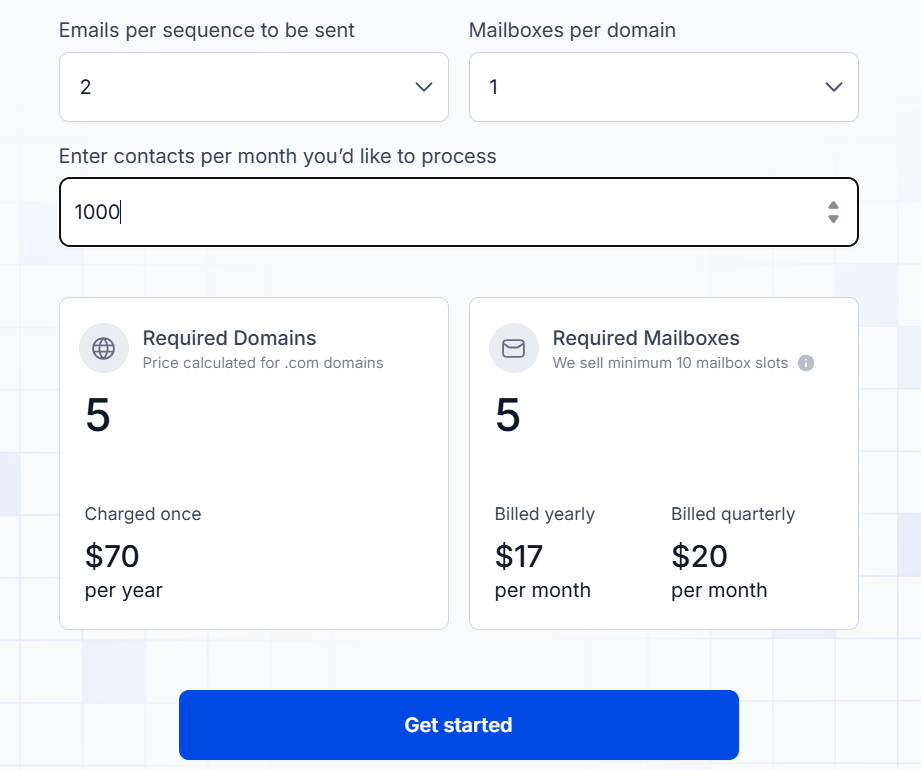Click the chevron on Mailboxes per domain dropdown
This screenshot has width=921, height=770.
[x=833, y=87]
